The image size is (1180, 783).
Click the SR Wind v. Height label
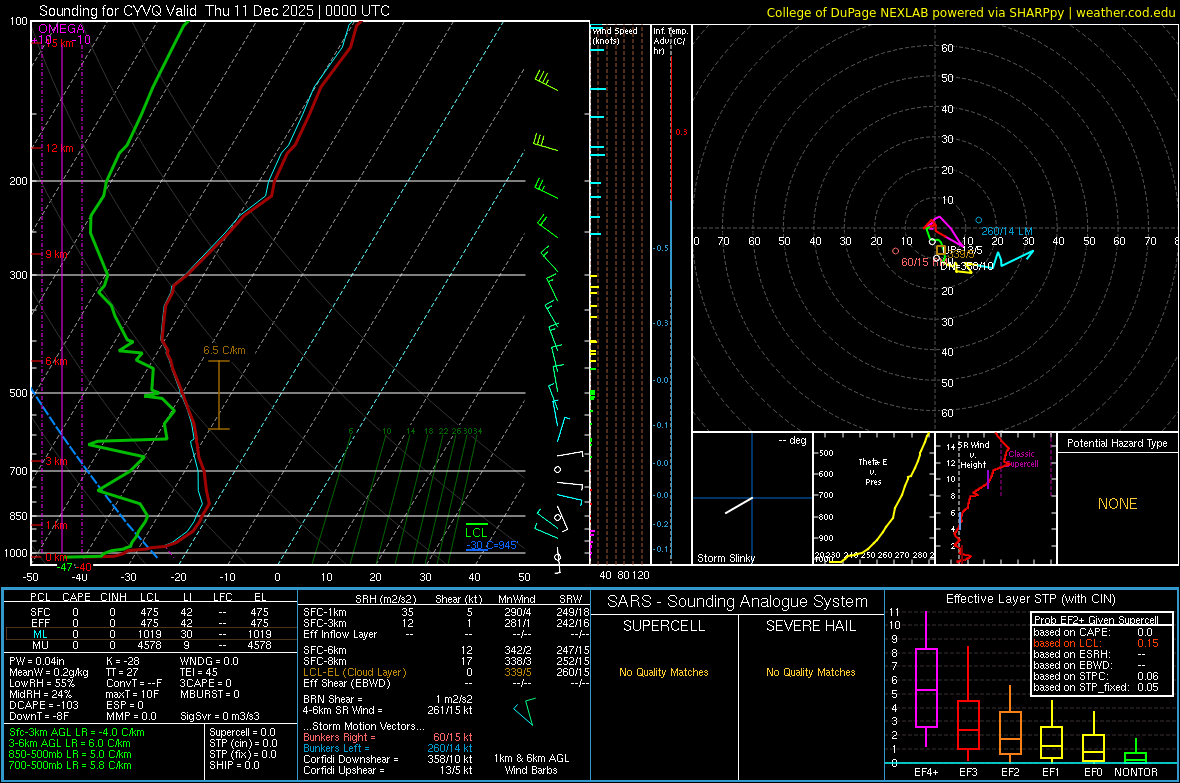tap(973, 455)
